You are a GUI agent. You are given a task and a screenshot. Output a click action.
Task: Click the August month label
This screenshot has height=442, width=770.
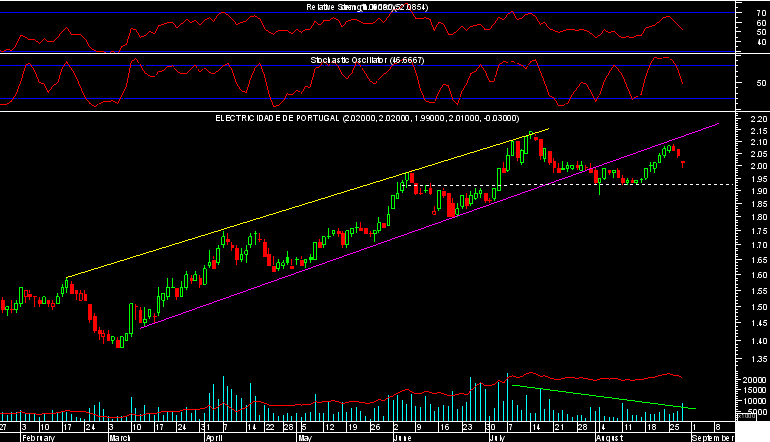point(609,438)
